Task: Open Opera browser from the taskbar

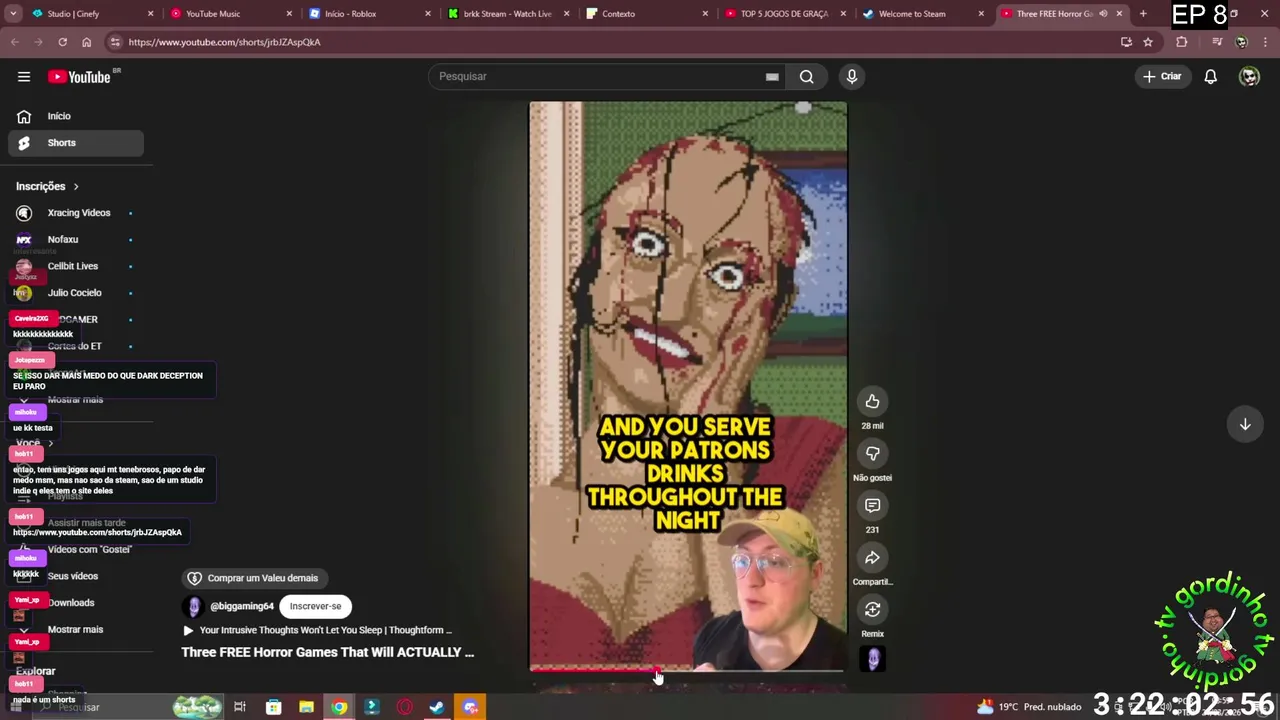Action: pyautogui.click(x=405, y=707)
